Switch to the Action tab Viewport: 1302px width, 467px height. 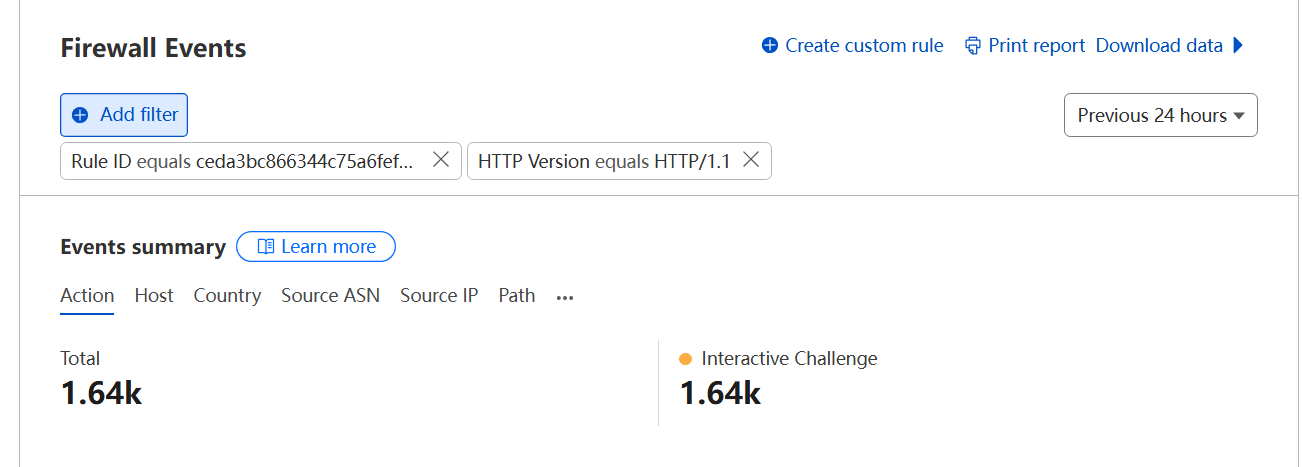(87, 296)
